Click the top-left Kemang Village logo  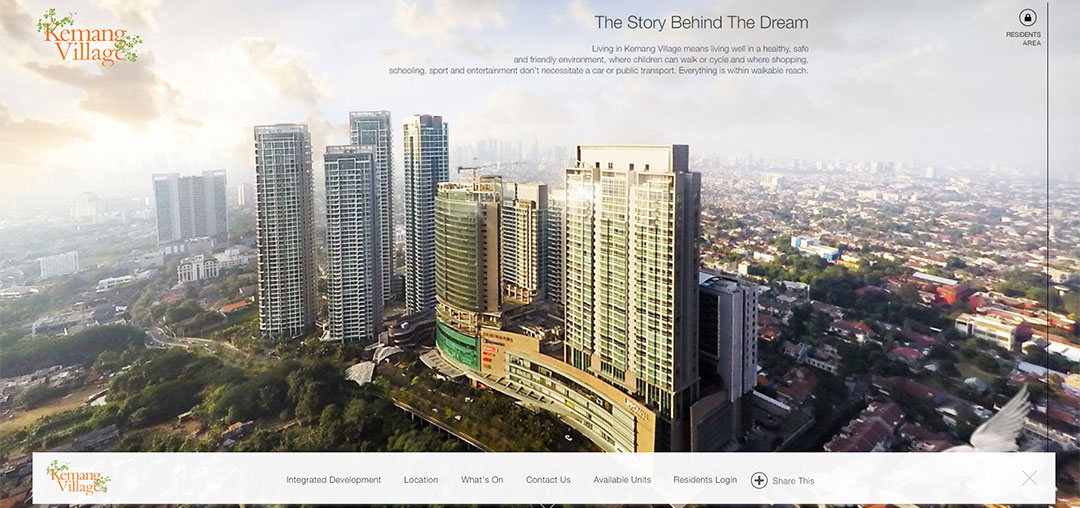(89, 37)
